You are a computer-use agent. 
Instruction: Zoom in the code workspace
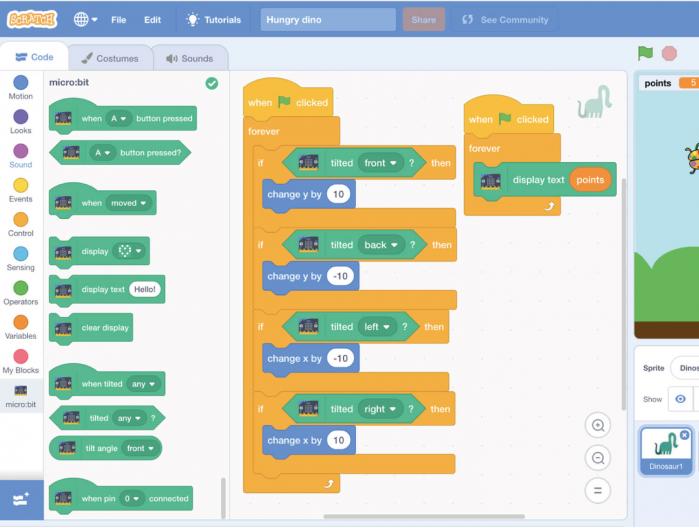point(598,425)
